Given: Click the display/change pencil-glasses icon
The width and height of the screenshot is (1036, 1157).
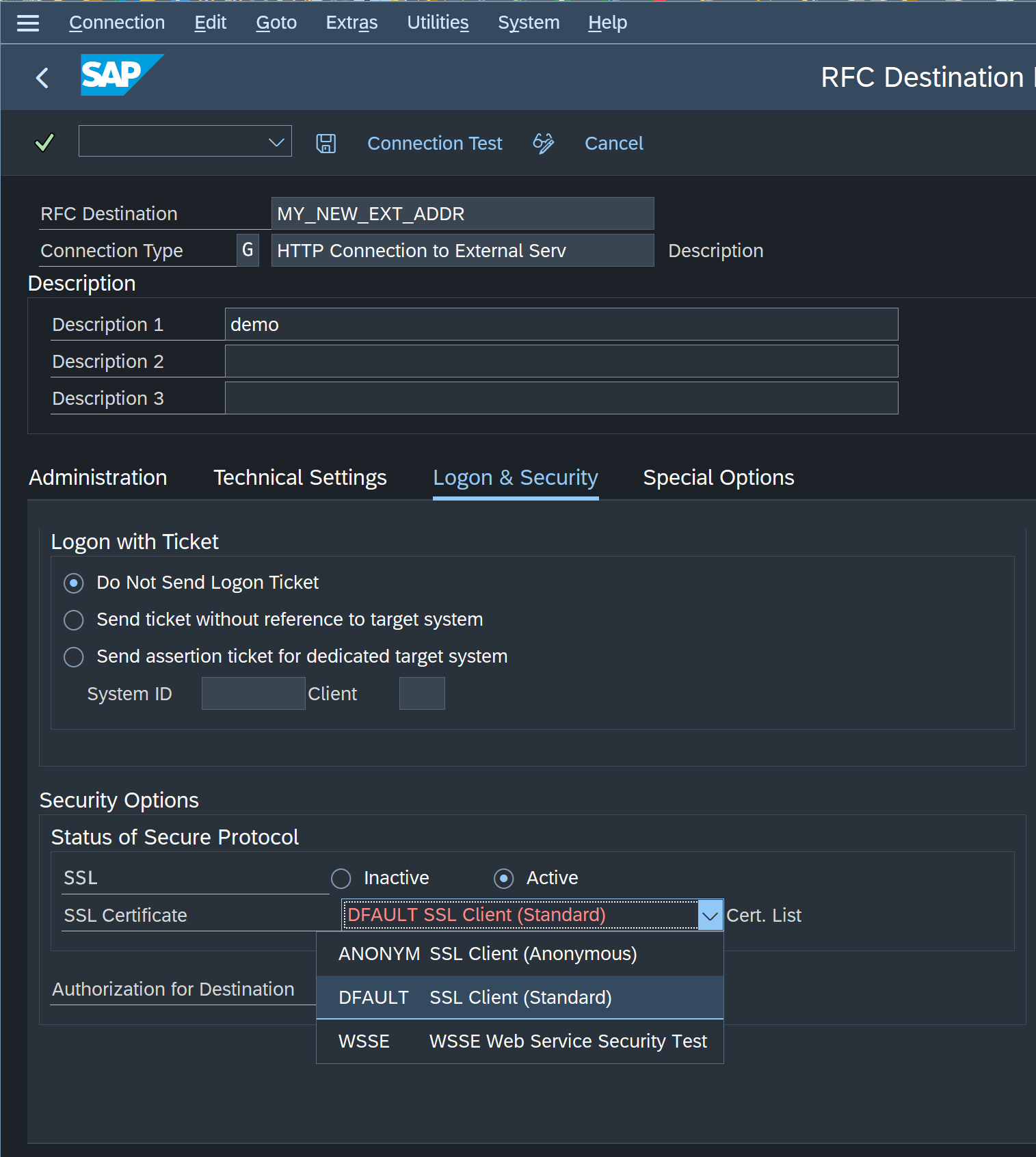Looking at the screenshot, I should [x=544, y=144].
